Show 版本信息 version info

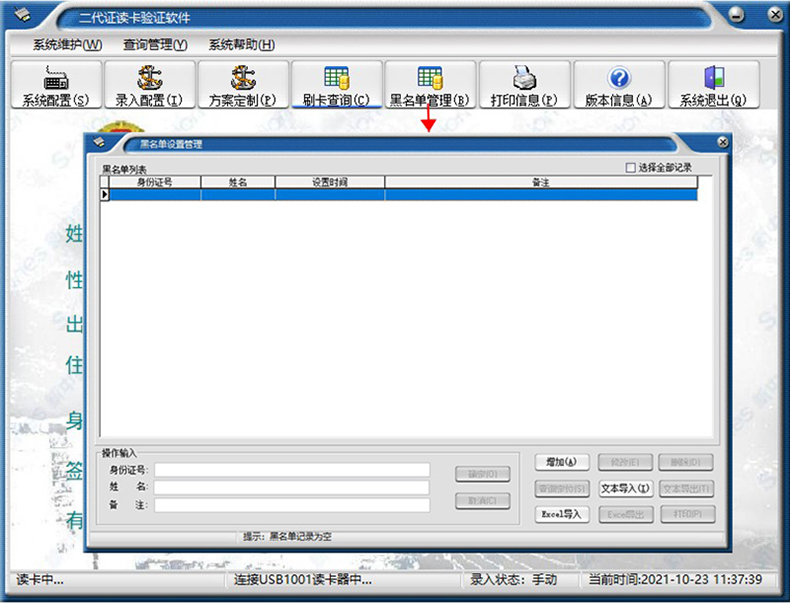[618, 85]
